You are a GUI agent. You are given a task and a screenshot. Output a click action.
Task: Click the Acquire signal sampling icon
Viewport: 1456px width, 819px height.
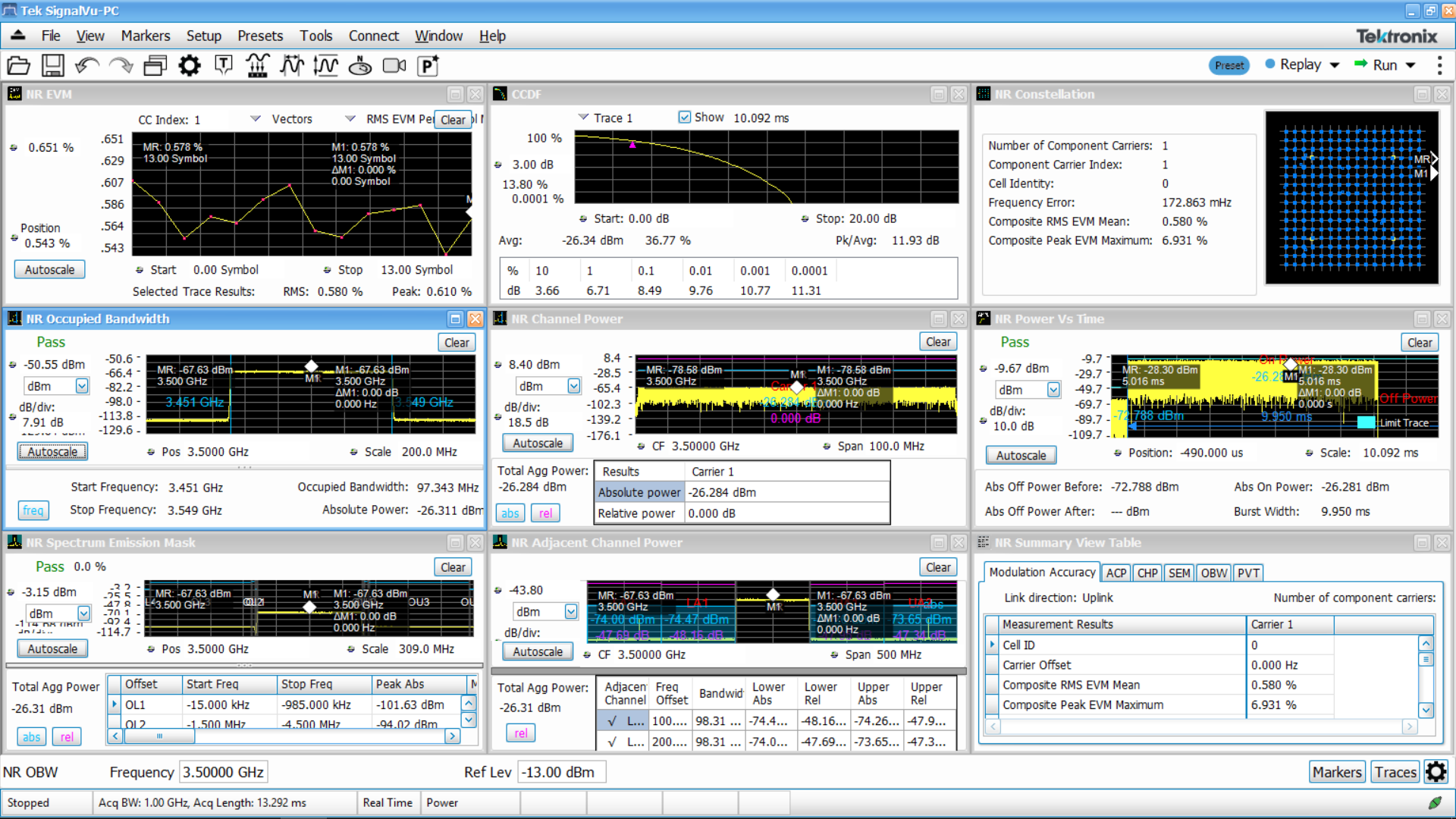pyautogui.click(x=257, y=66)
